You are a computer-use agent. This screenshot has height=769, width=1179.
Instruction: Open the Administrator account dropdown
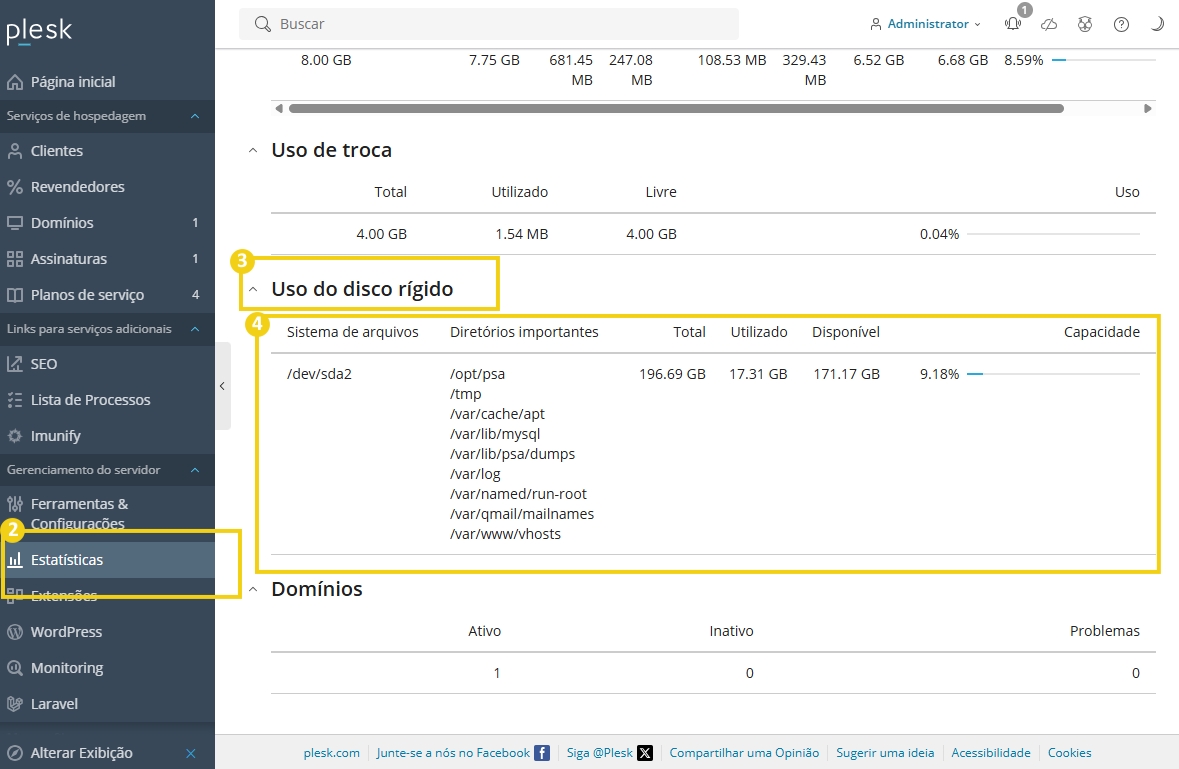click(926, 24)
